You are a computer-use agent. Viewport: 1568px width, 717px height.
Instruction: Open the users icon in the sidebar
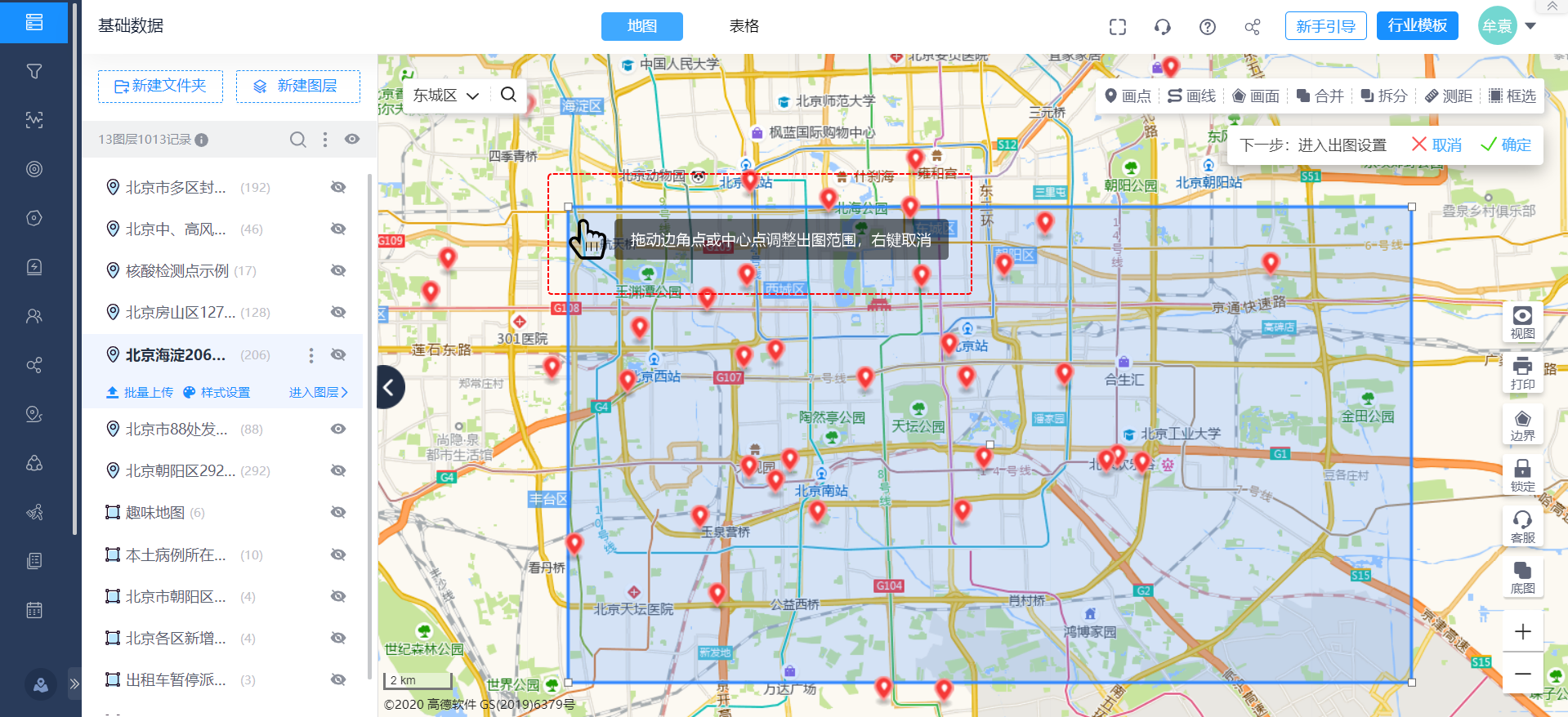34,316
